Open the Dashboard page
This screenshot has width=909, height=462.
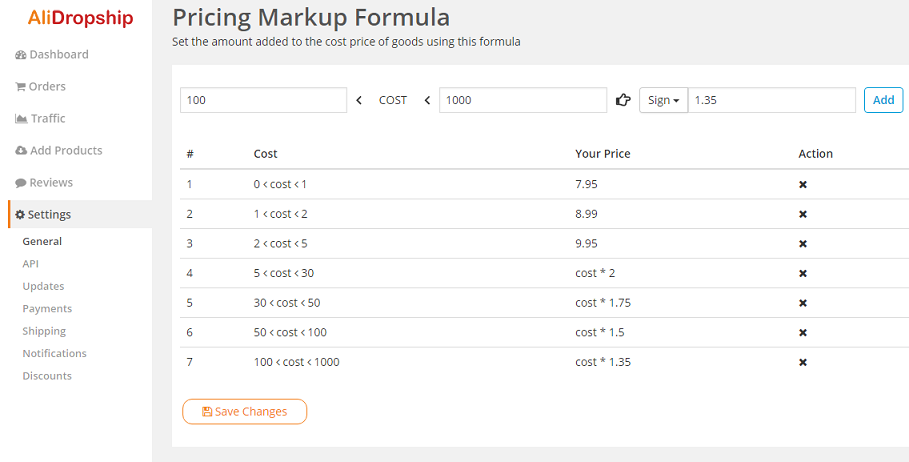58,55
